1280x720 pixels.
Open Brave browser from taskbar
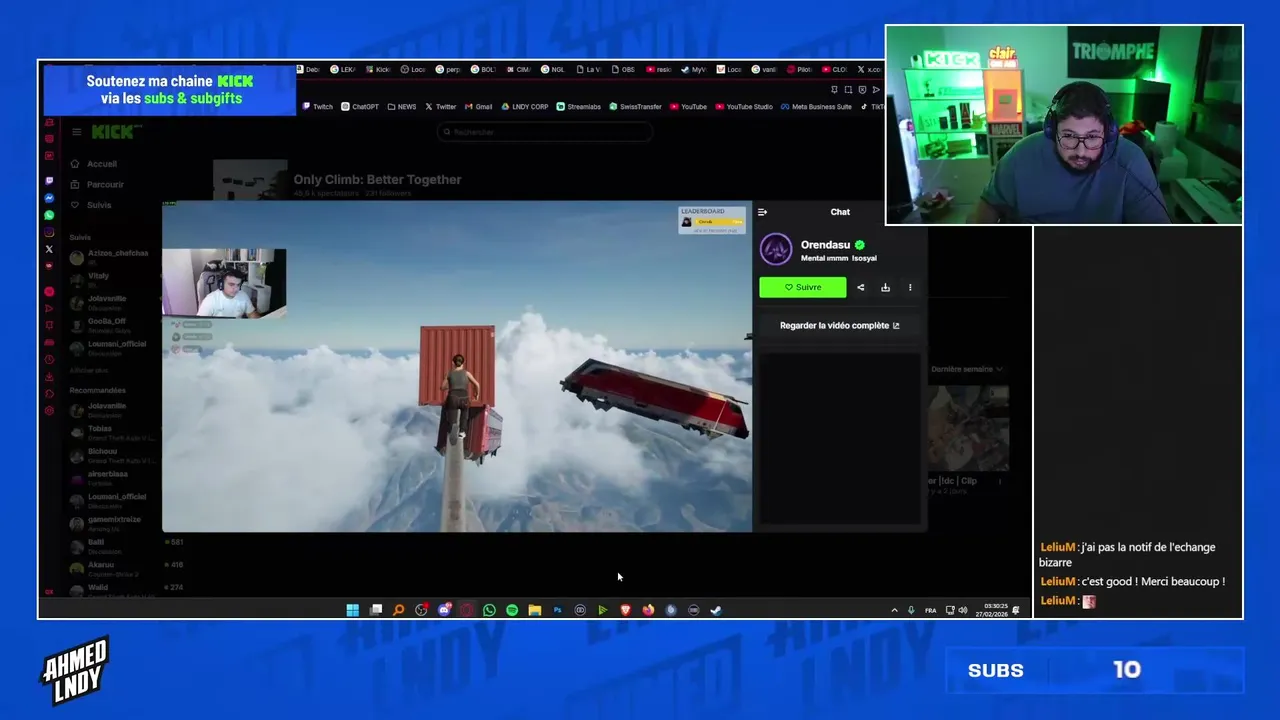pyautogui.click(x=625, y=610)
